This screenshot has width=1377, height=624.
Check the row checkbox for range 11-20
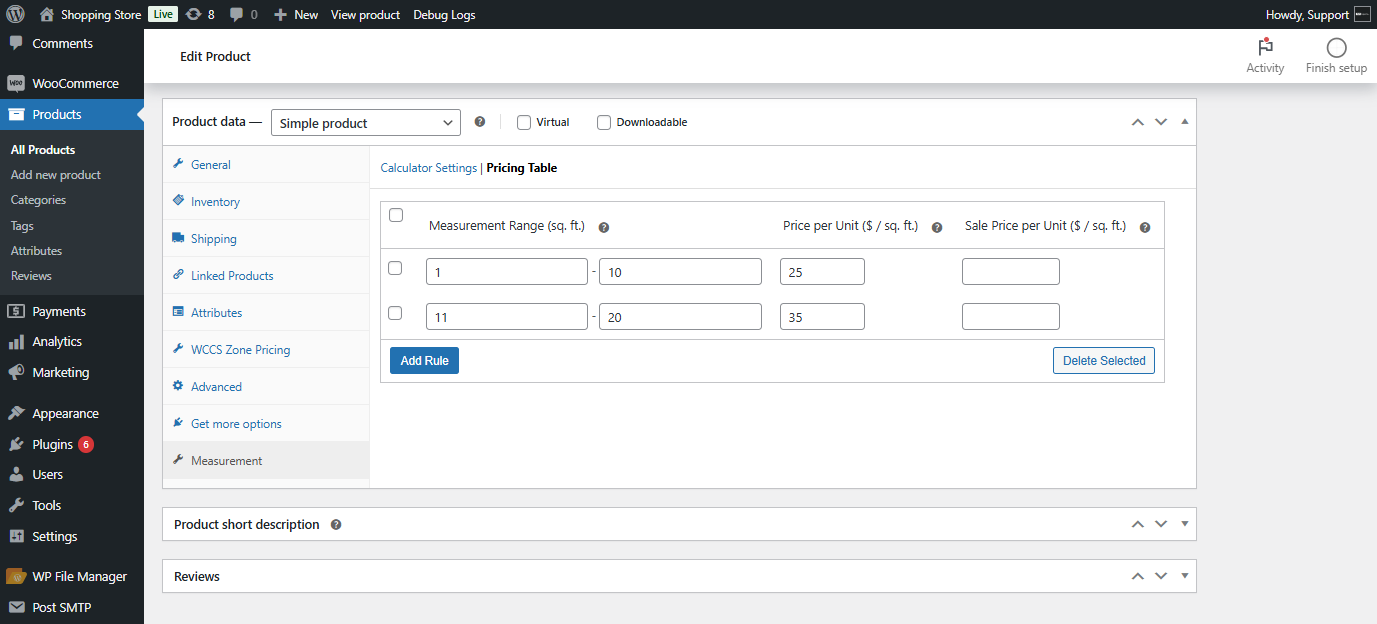[x=395, y=313]
